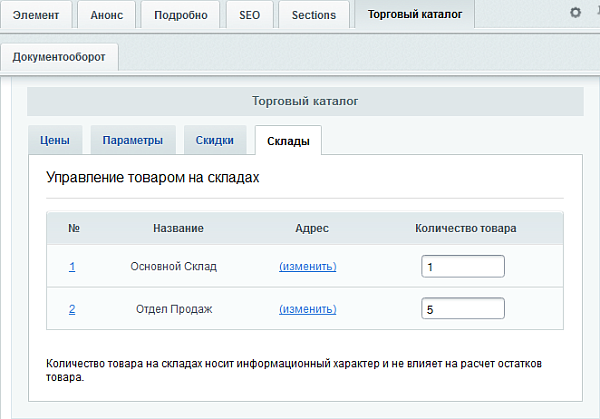Click (изменить) for Основной Склад
Viewport: 600px width, 419px height.
[307, 267]
